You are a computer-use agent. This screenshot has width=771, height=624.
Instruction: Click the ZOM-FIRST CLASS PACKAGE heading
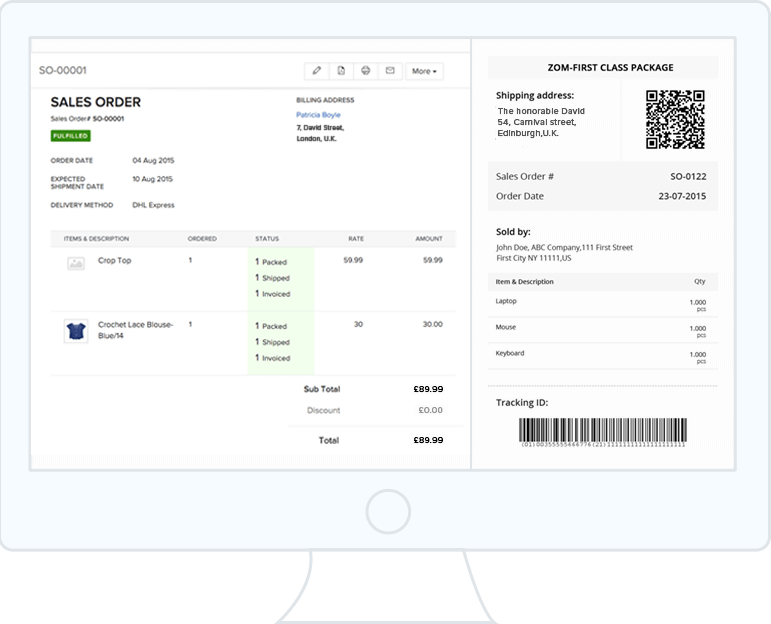pyautogui.click(x=611, y=67)
